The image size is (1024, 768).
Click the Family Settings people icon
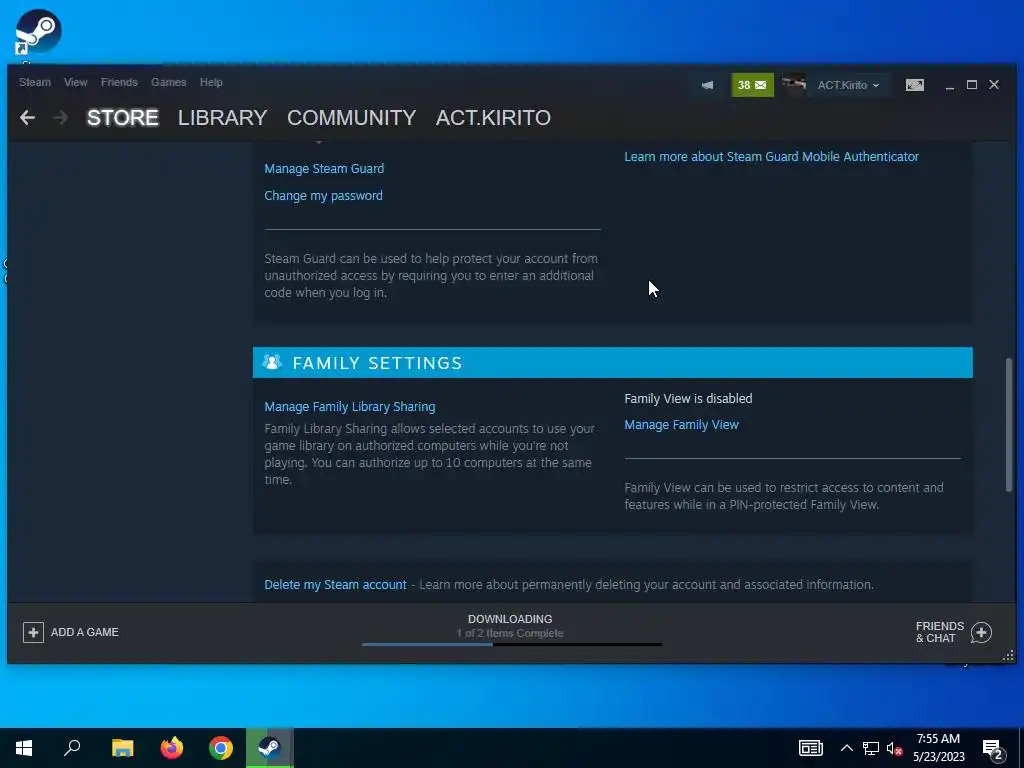click(x=272, y=362)
